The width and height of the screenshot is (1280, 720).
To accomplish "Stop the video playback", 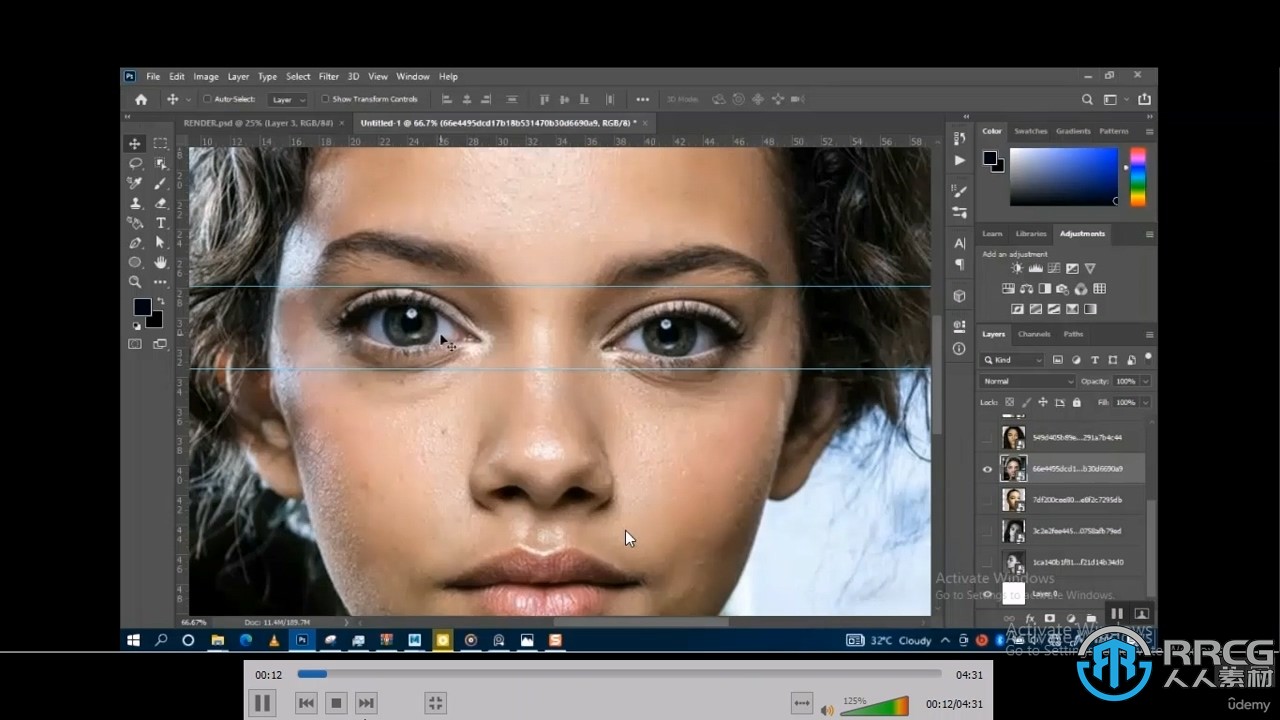I will tap(336, 703).
